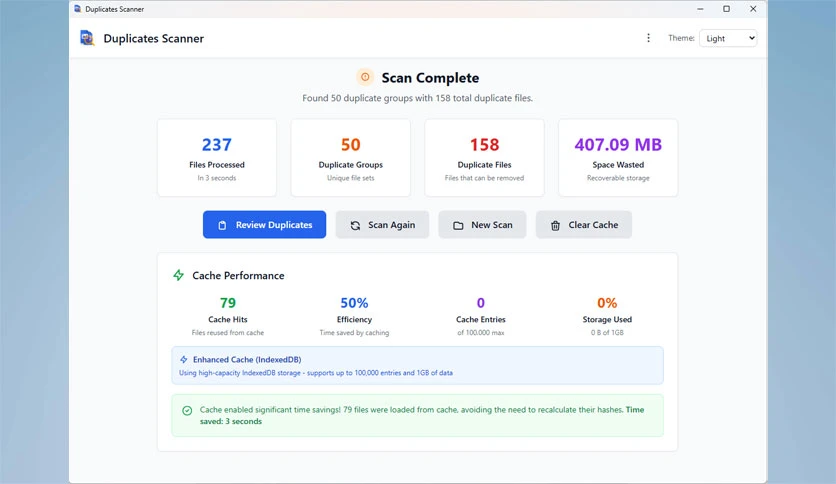
Task: Click the 407.09 MB Space Wasted value
Action: point(618,144)
